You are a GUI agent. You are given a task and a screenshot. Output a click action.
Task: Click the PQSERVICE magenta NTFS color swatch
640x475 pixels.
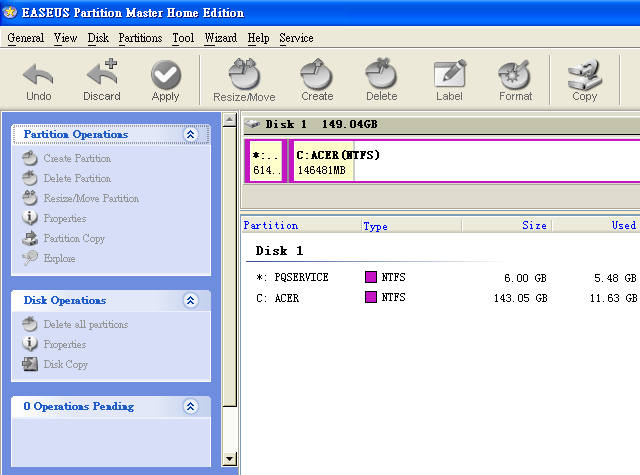pyautogui.click(x=371, y=277)
